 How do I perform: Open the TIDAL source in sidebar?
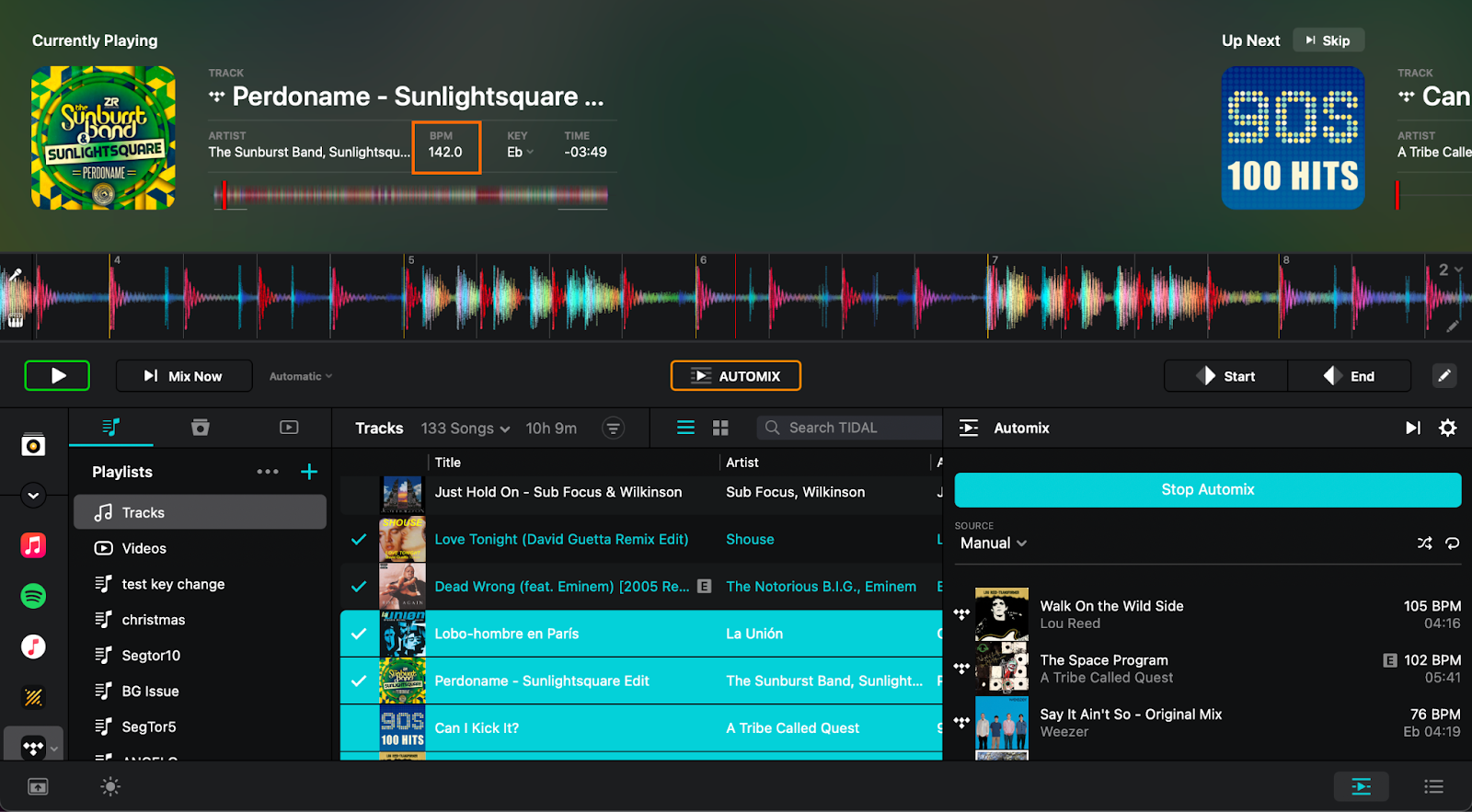[33, 748]
